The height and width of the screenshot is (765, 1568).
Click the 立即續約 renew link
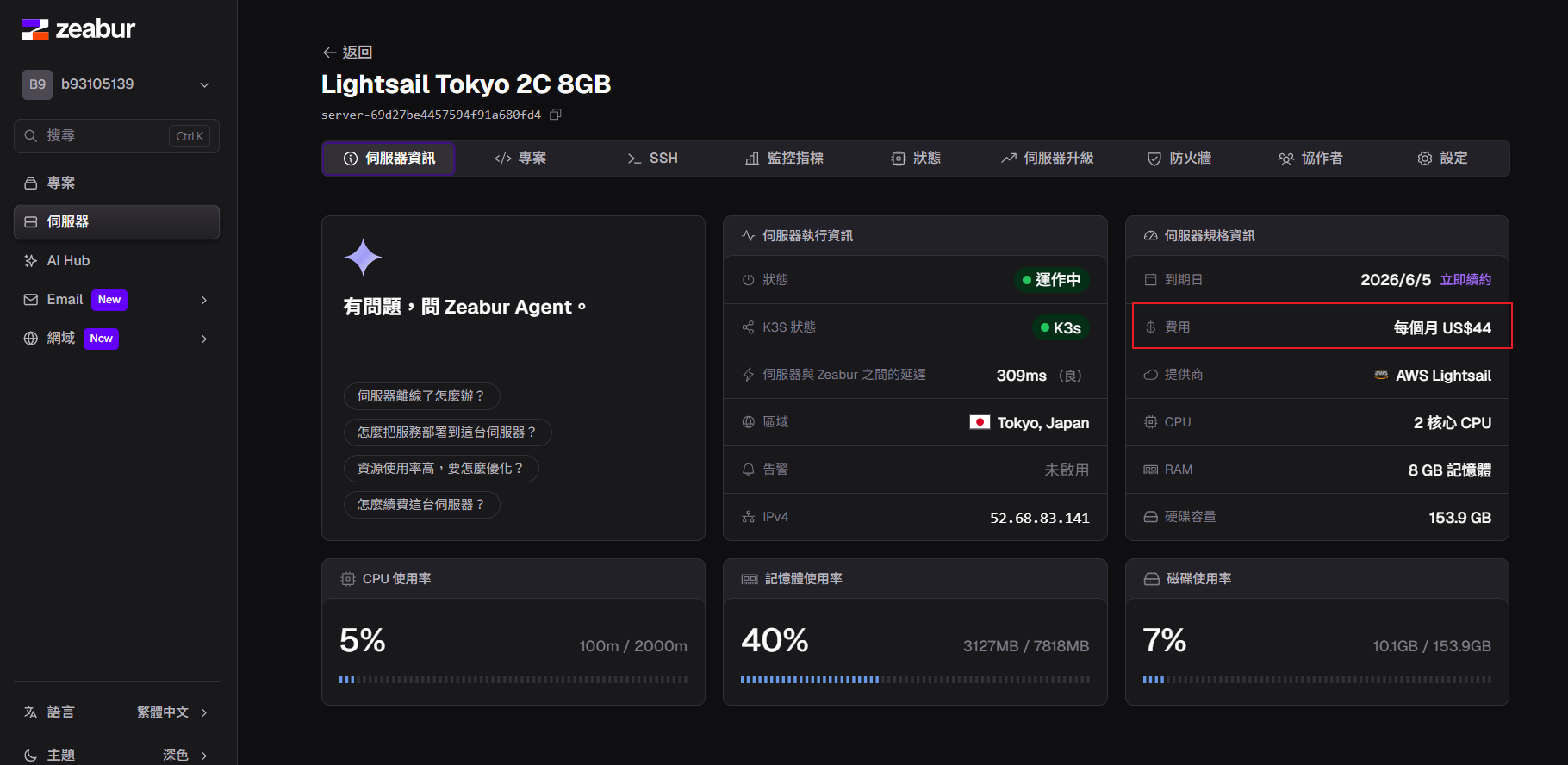[1465, 280]
